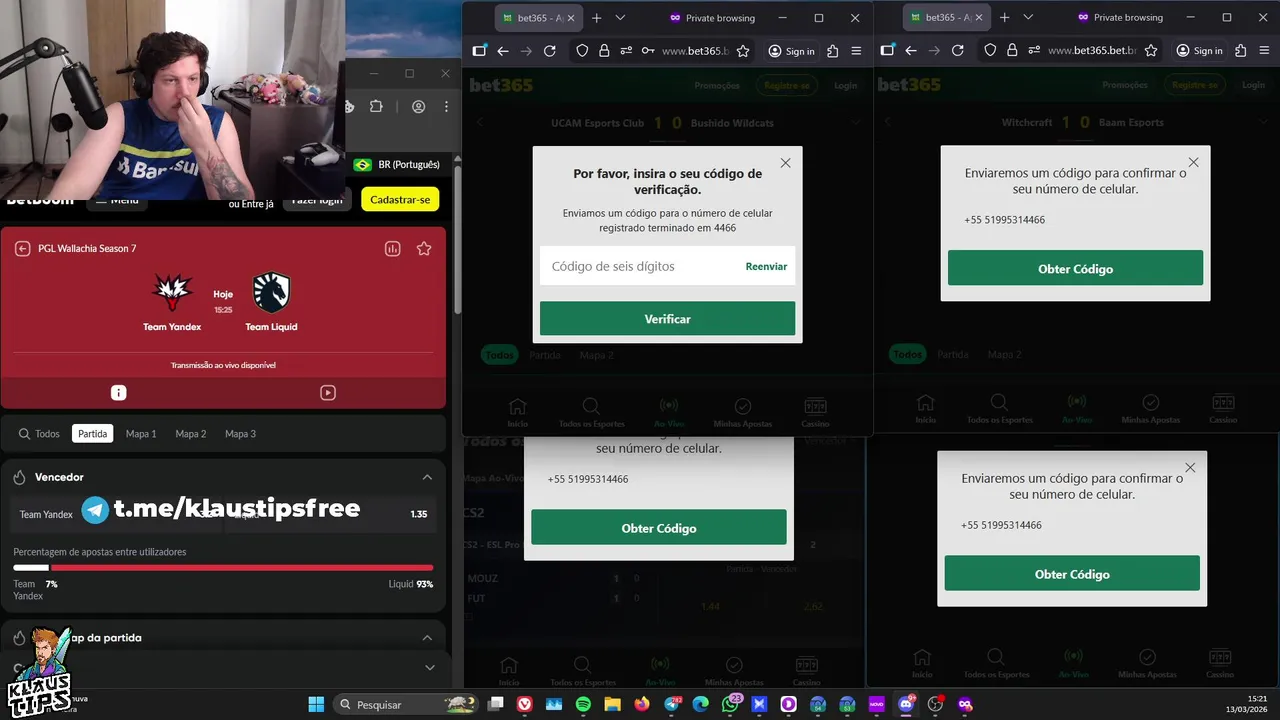Switch to the Partida tab in BetBoom
The width and height of the screenshot is (1280, 720).
[92, 434]
